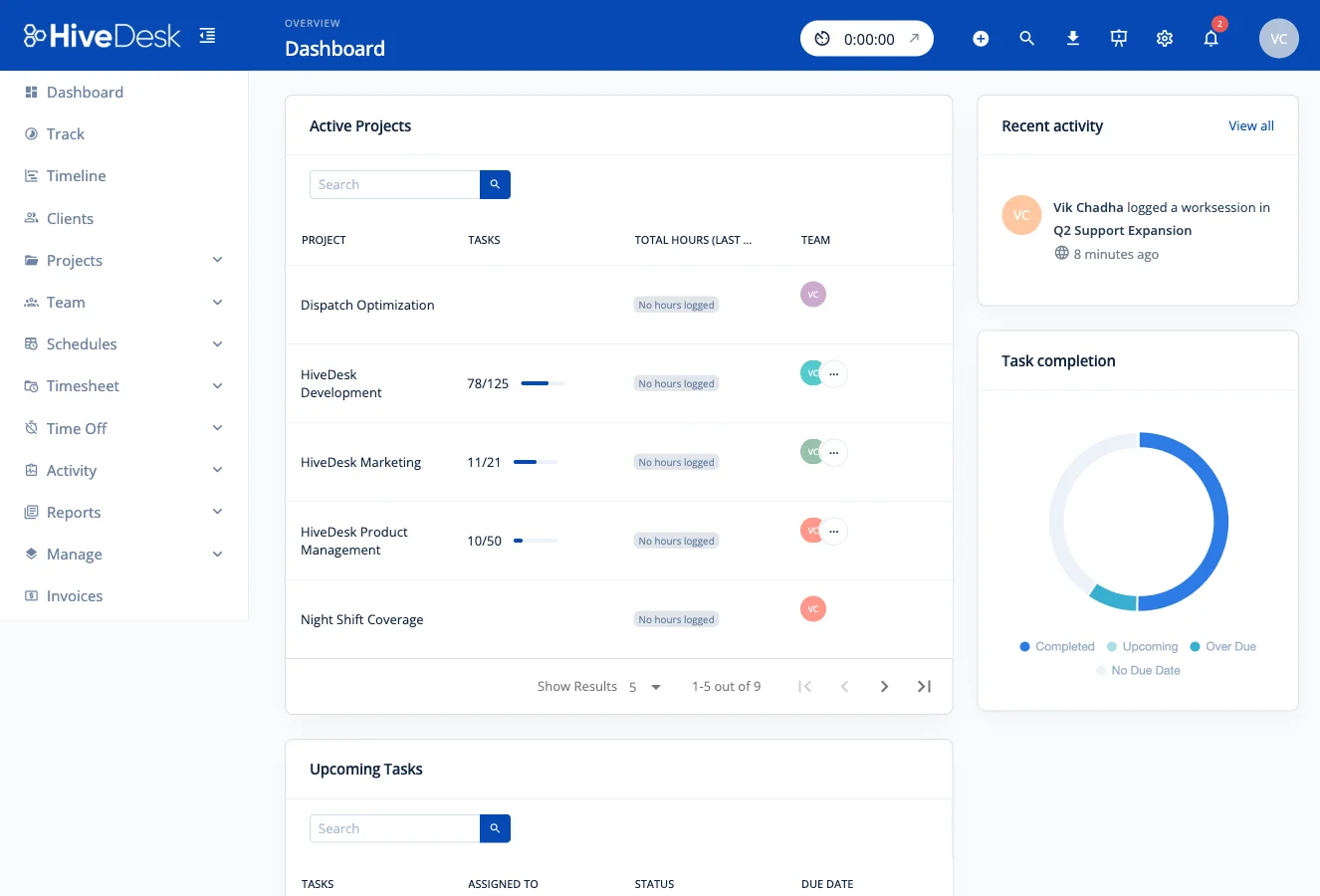Select the Track icon in the sidebar

coord(31,133)
